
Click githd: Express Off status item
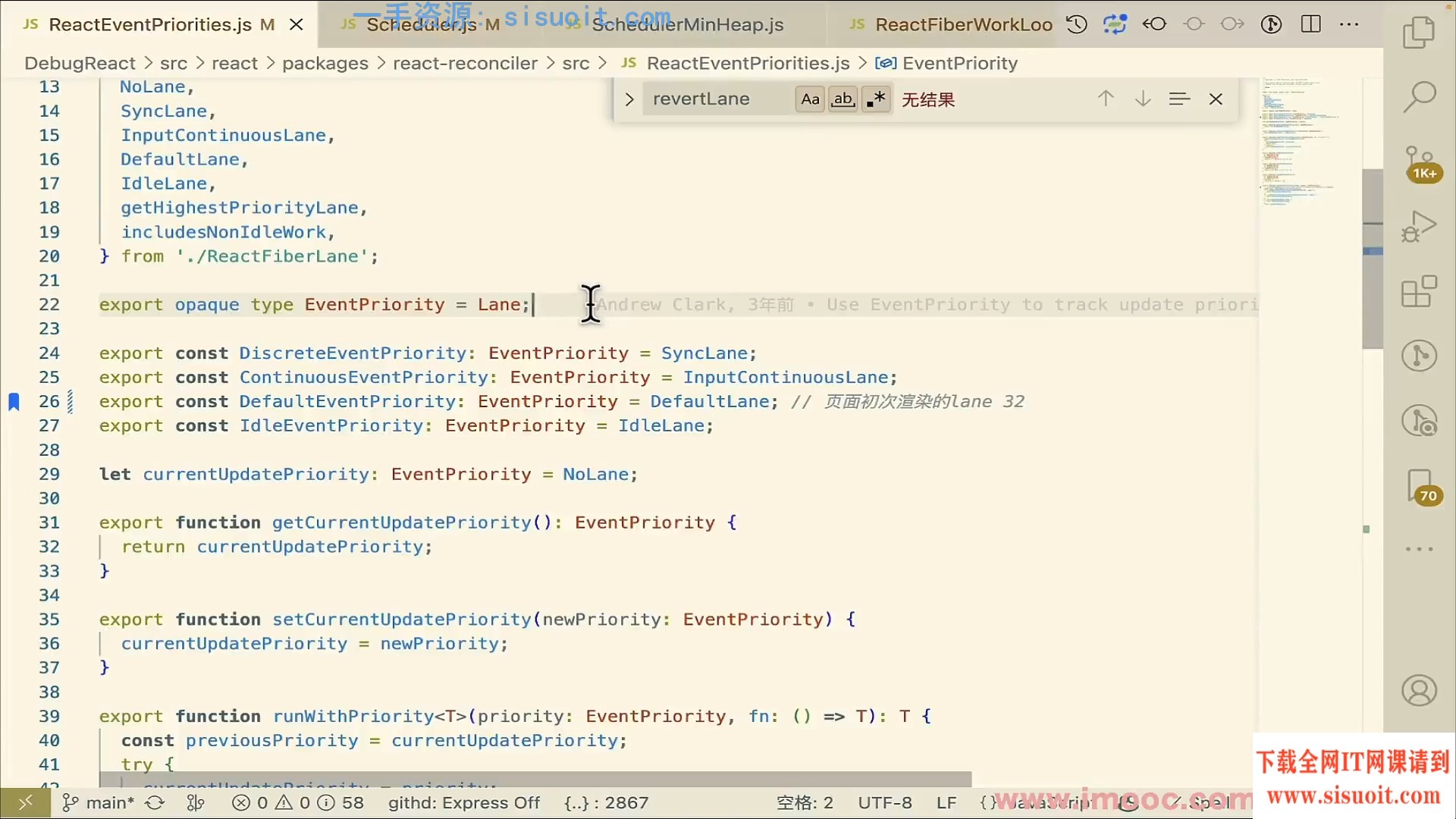coord(463,802)
